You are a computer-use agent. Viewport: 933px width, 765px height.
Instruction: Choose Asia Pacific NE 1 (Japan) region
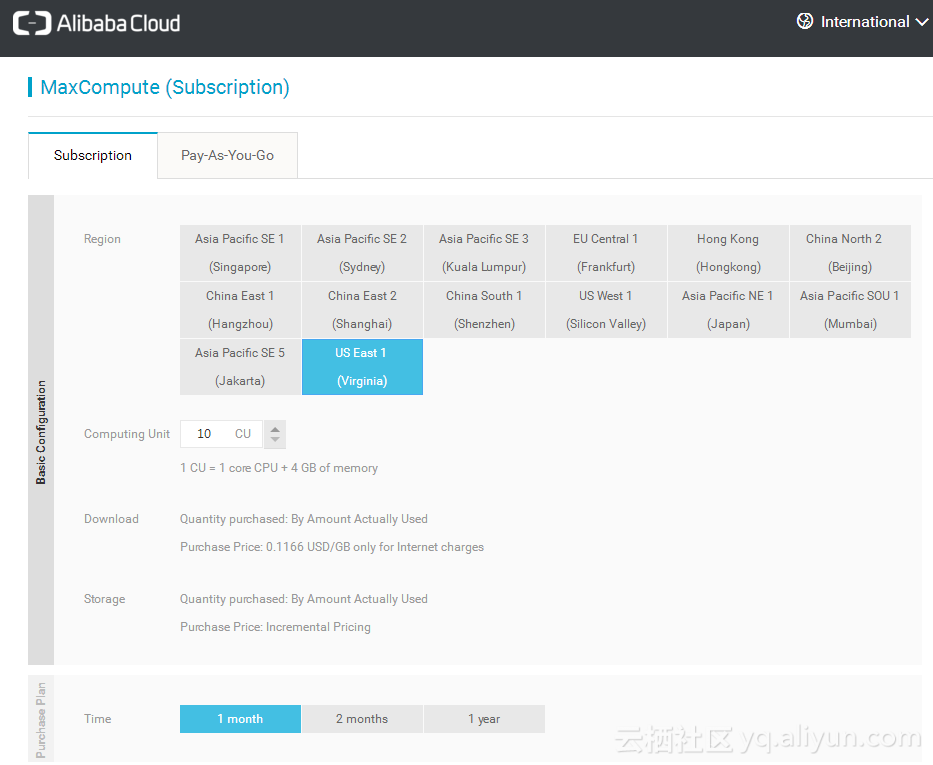[x=728, y=310]
